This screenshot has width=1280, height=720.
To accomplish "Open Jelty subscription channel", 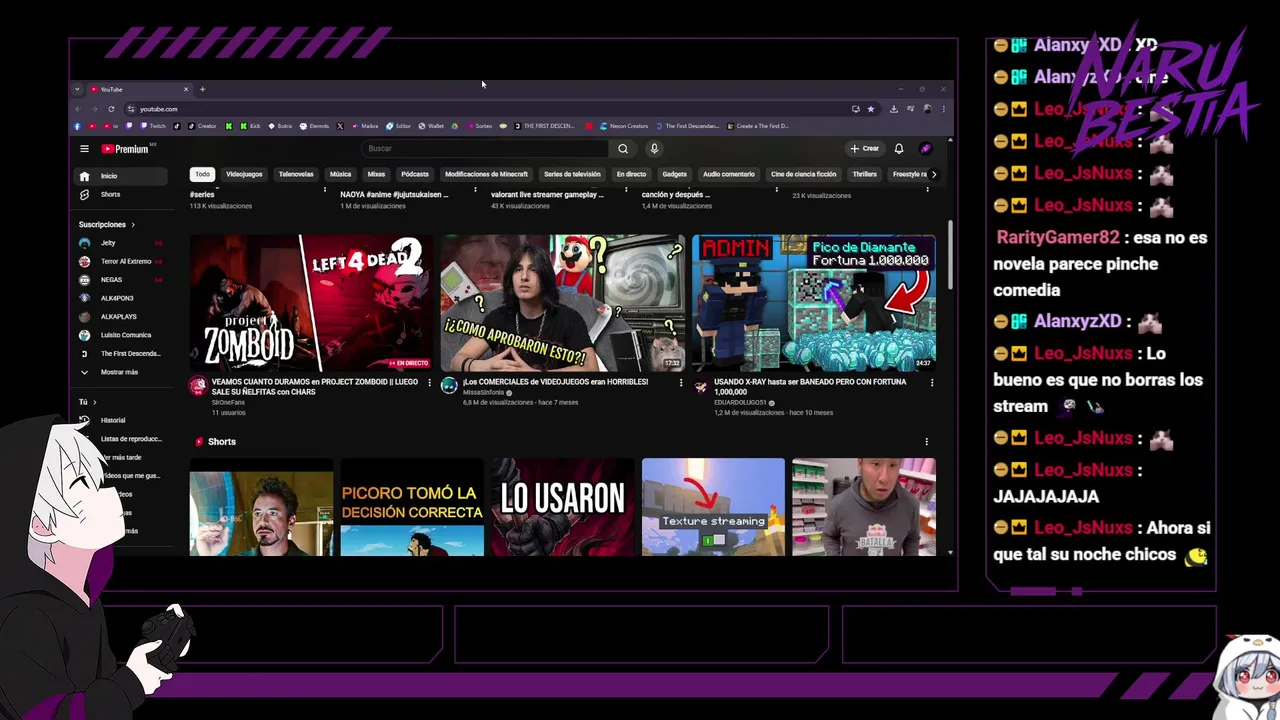I will [120, 243].
